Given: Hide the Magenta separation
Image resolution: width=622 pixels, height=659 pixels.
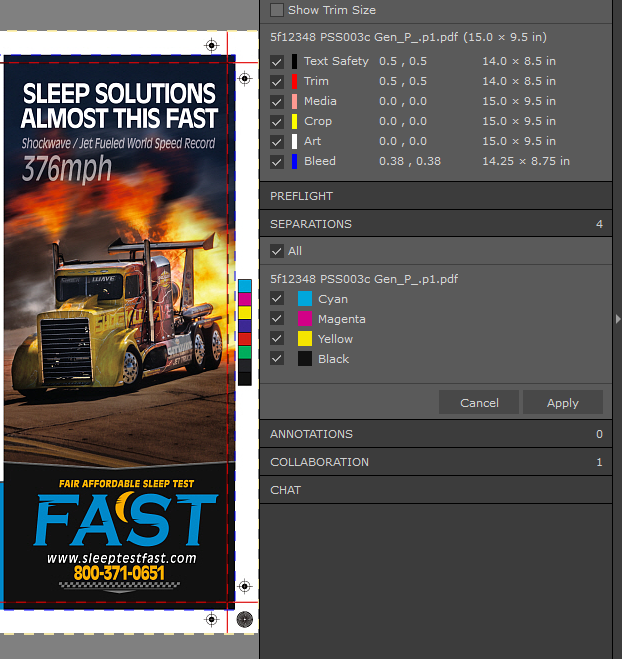Looking at the screenshot, I should (277, 319).
